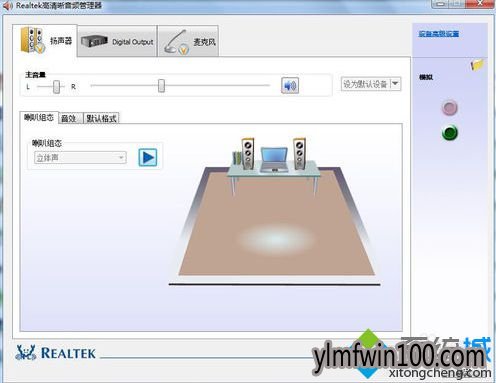Open the 麦克风 microphone tab
This screenshot has height=383, width=496.
tap(188, 42)
